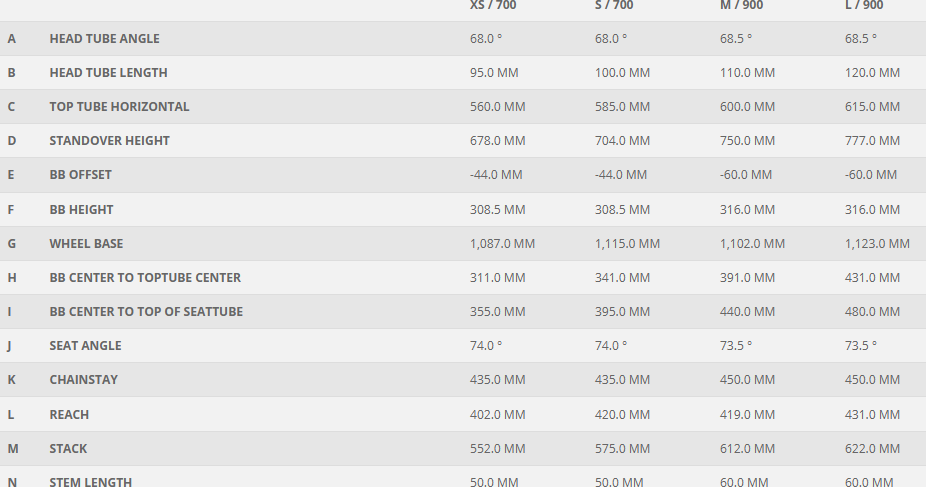
Task: Click the S / 700 size header
Action: [614, 6]
